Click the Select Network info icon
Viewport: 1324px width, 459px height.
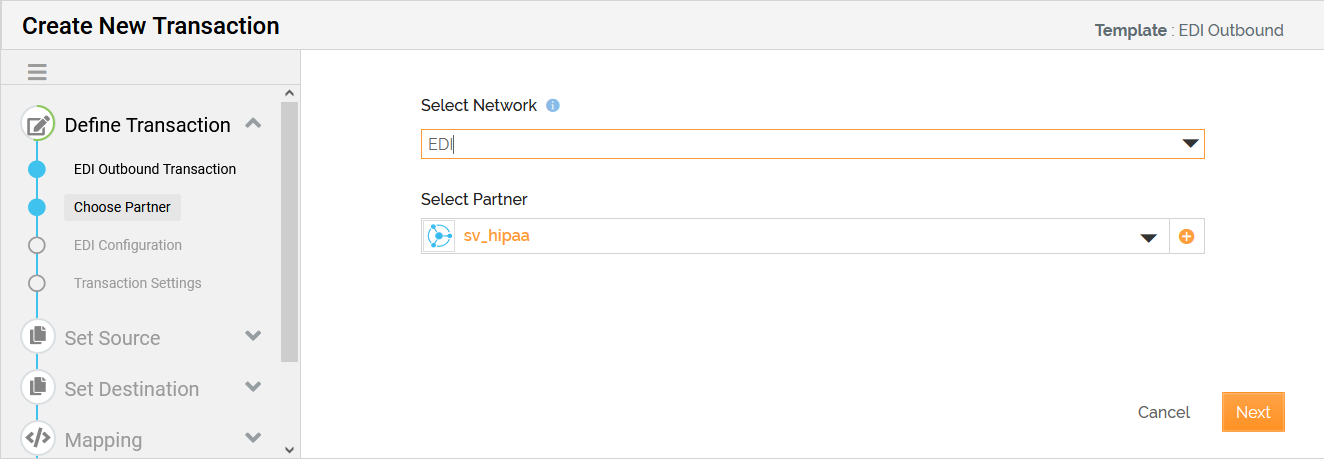pyautogui.click(x=553, y=105)
